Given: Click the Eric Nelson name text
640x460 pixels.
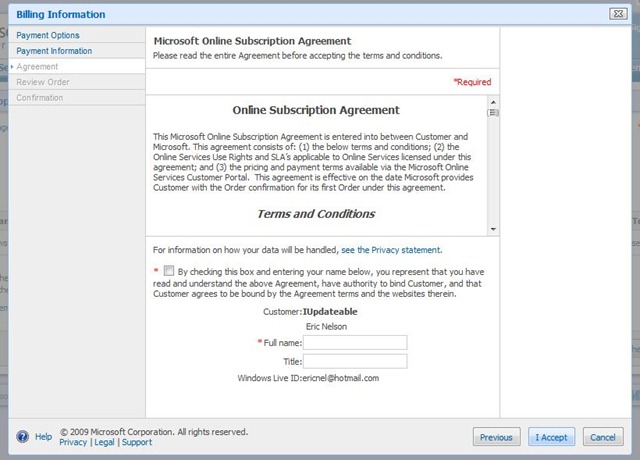Looking at the screenshot, I should (327, 327).
